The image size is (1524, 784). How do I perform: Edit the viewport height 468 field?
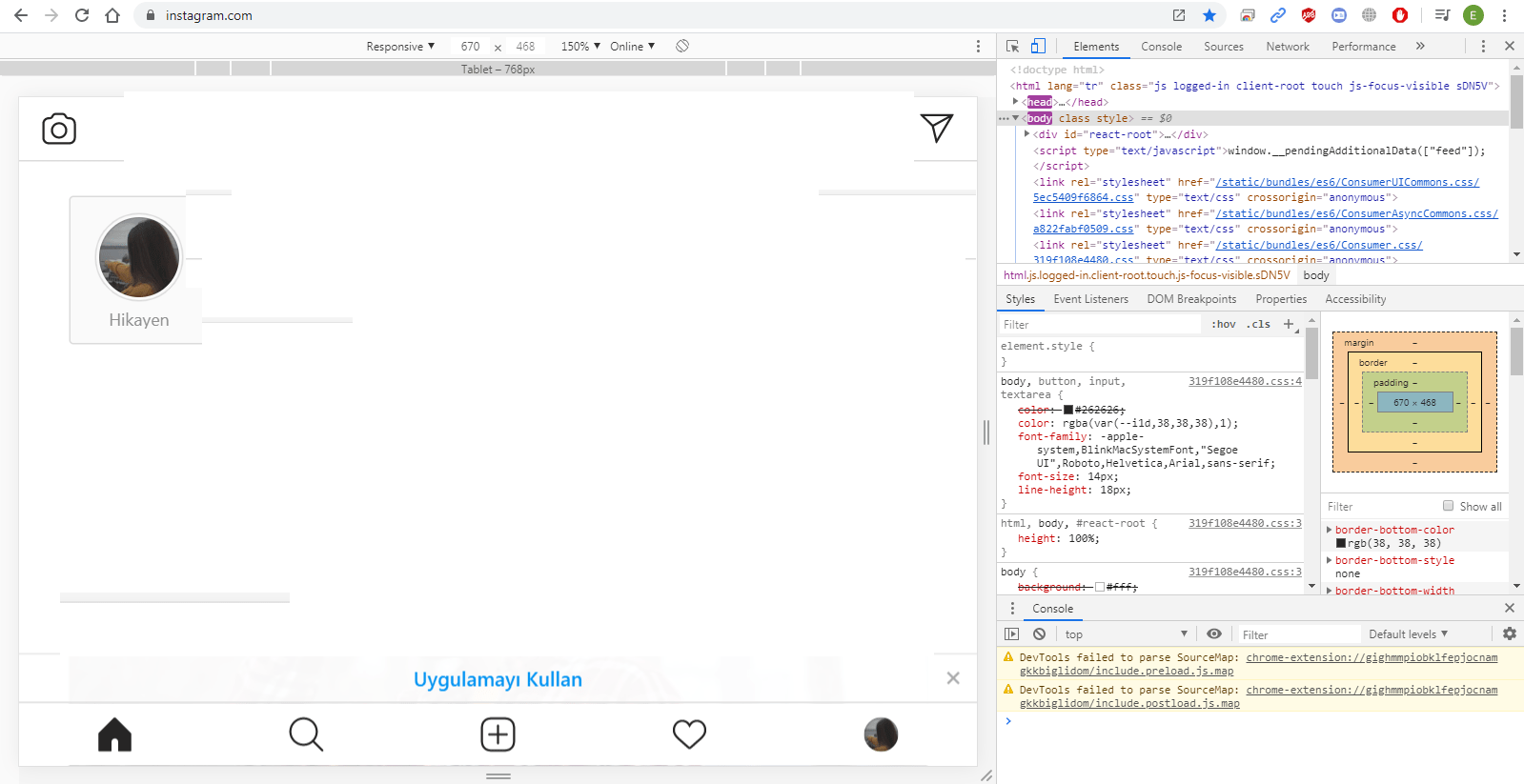pyautogui.click(x=526, y=46)
